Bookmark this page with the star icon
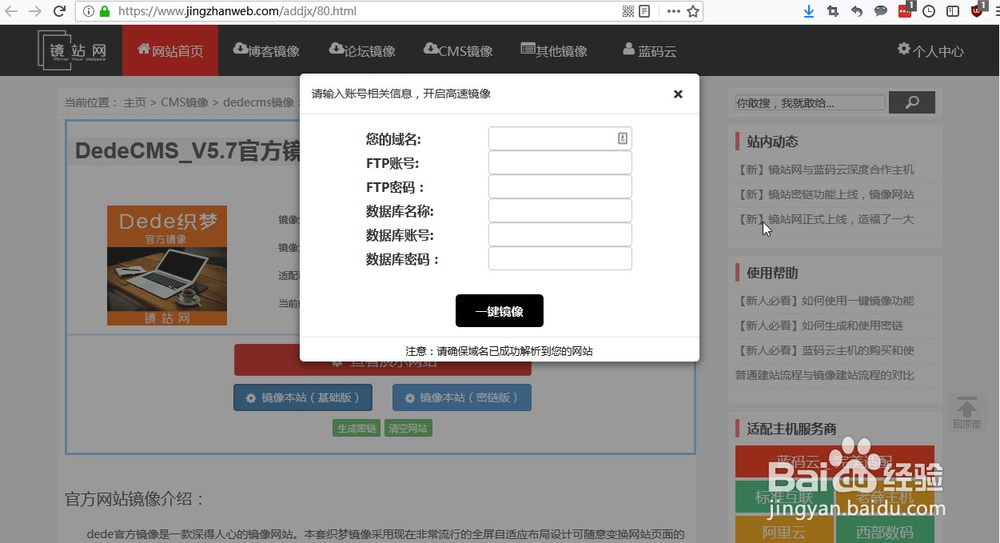The height and width of the screenshot is (543, 1000). click(x=693, y=11)
